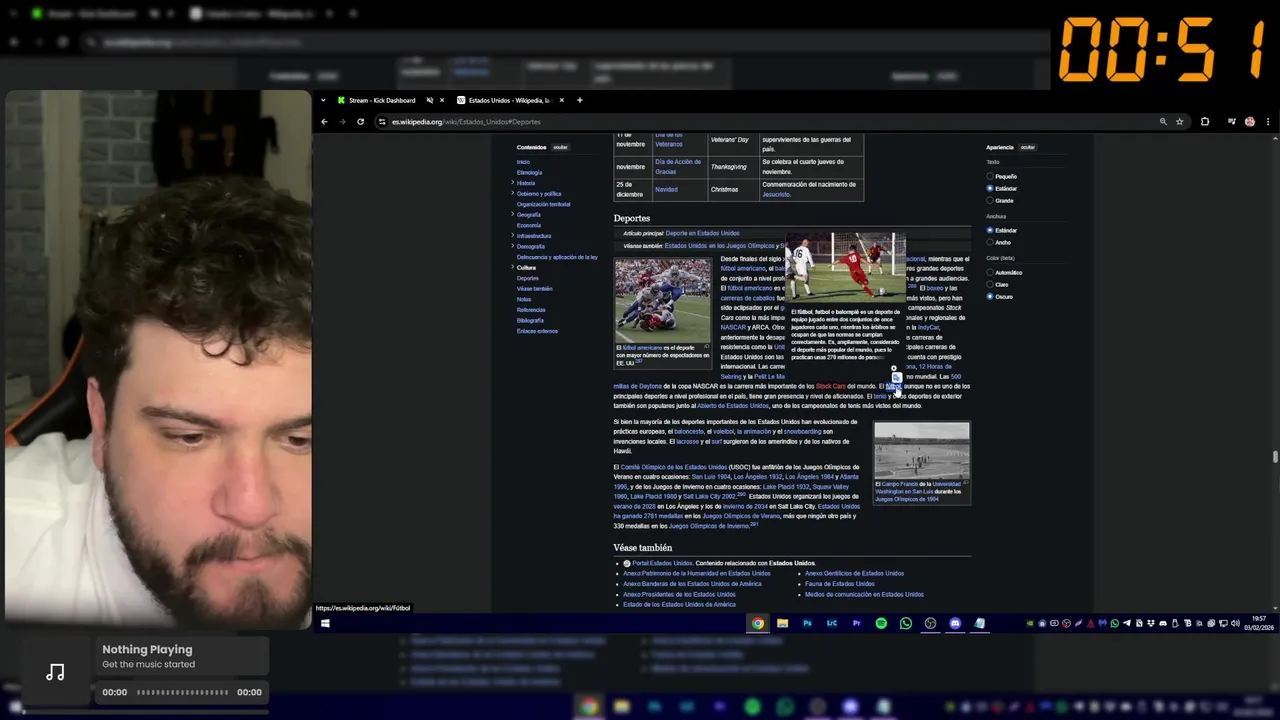Viewport: 1280px width, 720px height.
Task: Open WhatsApp from the taskbar
Action: (x=906, y=623)
